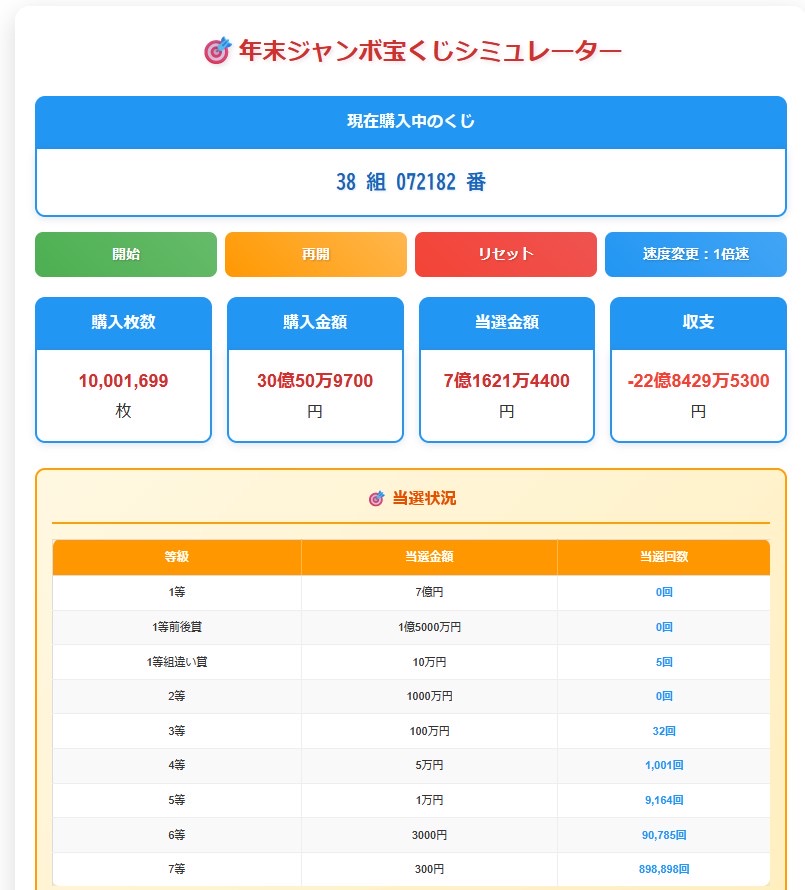Click the dart target icon beside the page title
Image resolution: width=805 pixels, height=890 pixels.
coord(217,51)
